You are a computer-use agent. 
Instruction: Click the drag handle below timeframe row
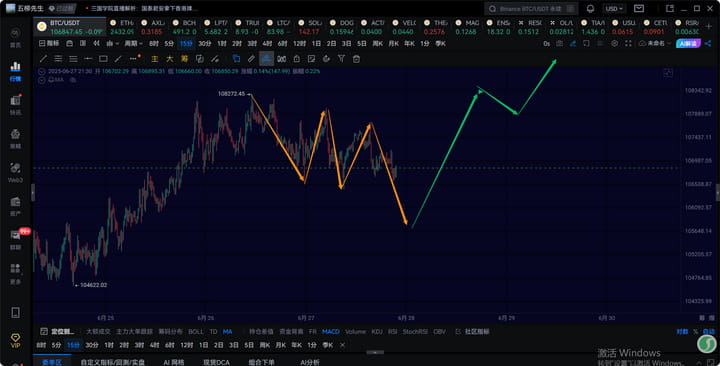pos(375,352)
